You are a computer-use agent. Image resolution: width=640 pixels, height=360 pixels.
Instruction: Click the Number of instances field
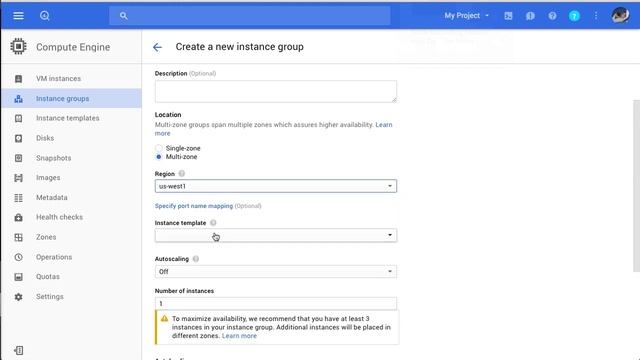pos(276,303)
